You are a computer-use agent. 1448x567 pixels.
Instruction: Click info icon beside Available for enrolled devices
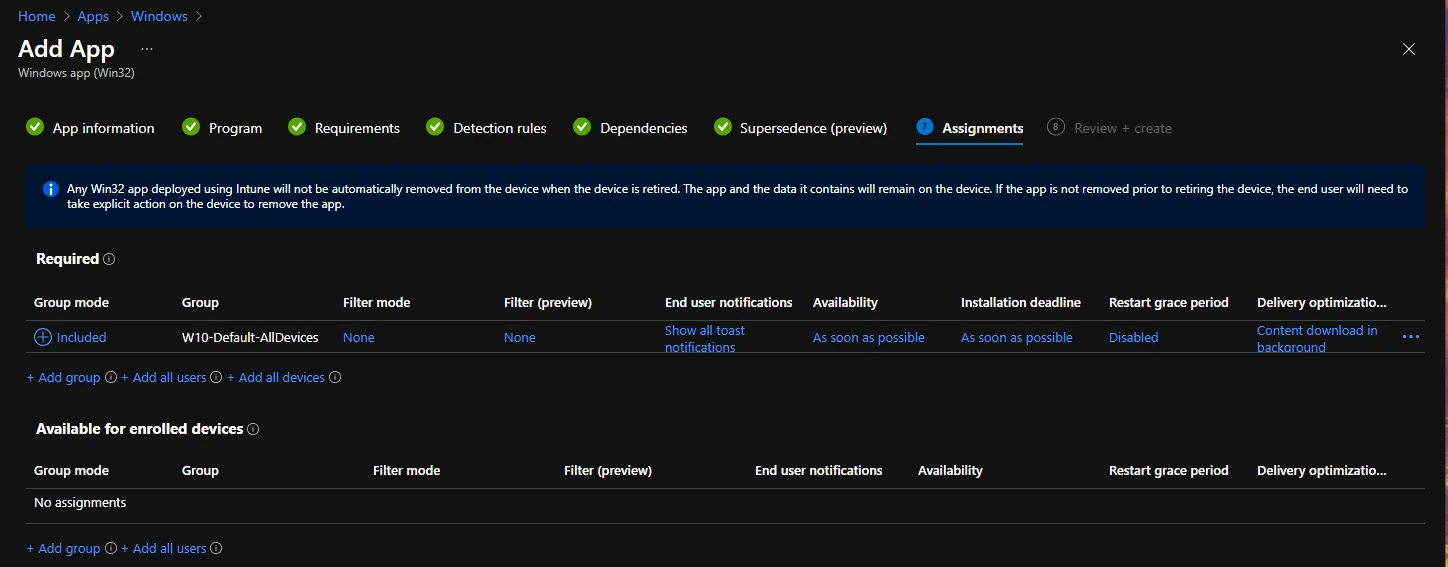tap(253, 429)
